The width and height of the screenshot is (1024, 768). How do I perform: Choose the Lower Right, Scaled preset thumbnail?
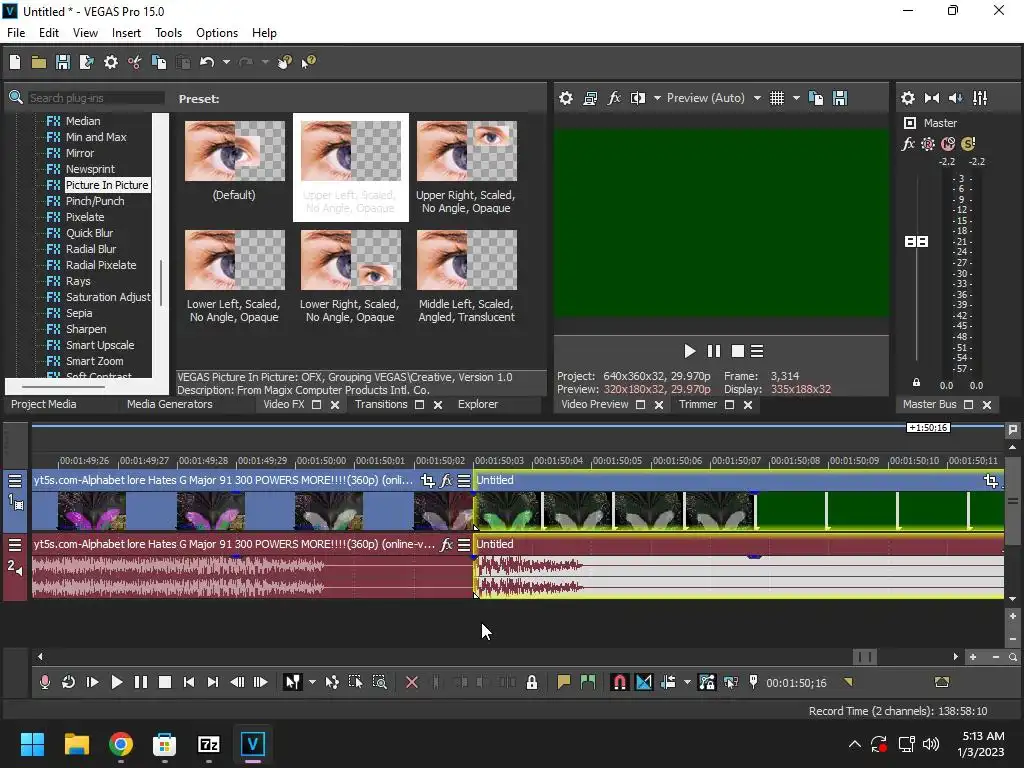tap(351, 260)
